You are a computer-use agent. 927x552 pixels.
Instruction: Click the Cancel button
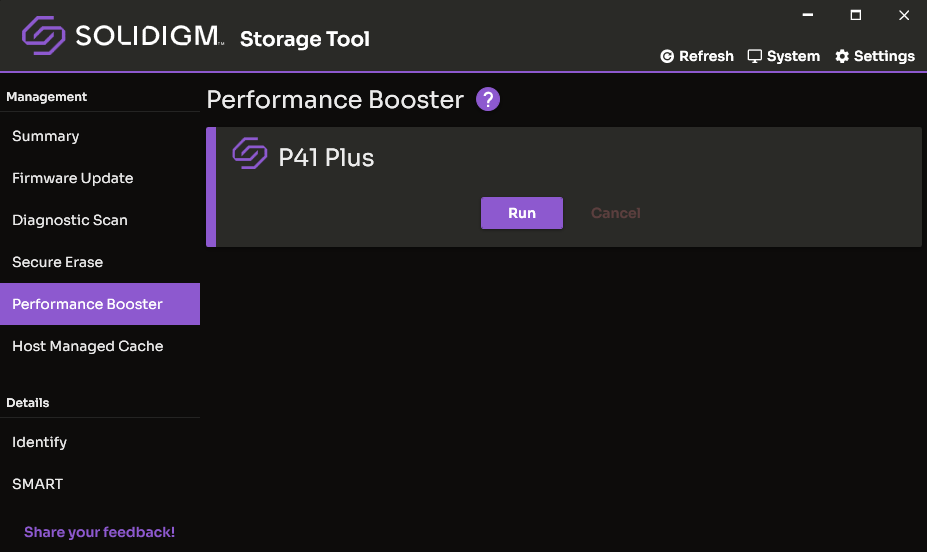(x=615, y=213)
